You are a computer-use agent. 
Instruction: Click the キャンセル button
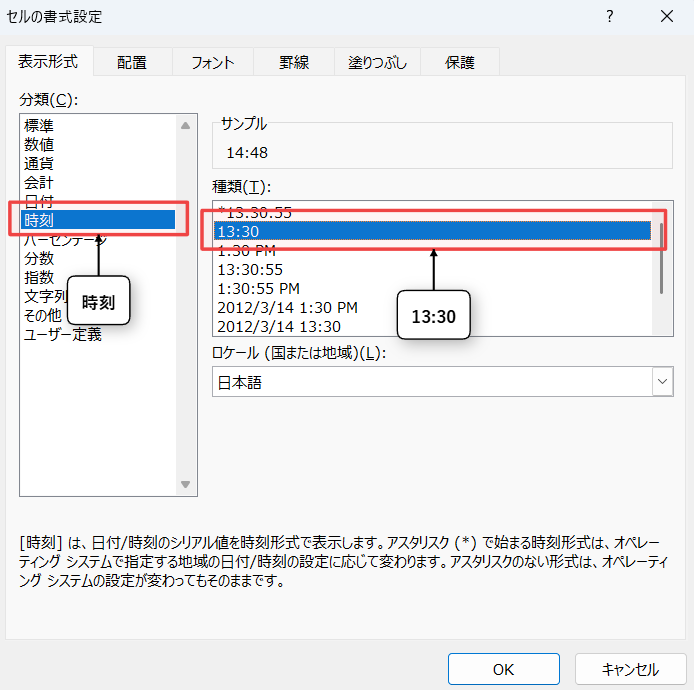coord(630,669)
